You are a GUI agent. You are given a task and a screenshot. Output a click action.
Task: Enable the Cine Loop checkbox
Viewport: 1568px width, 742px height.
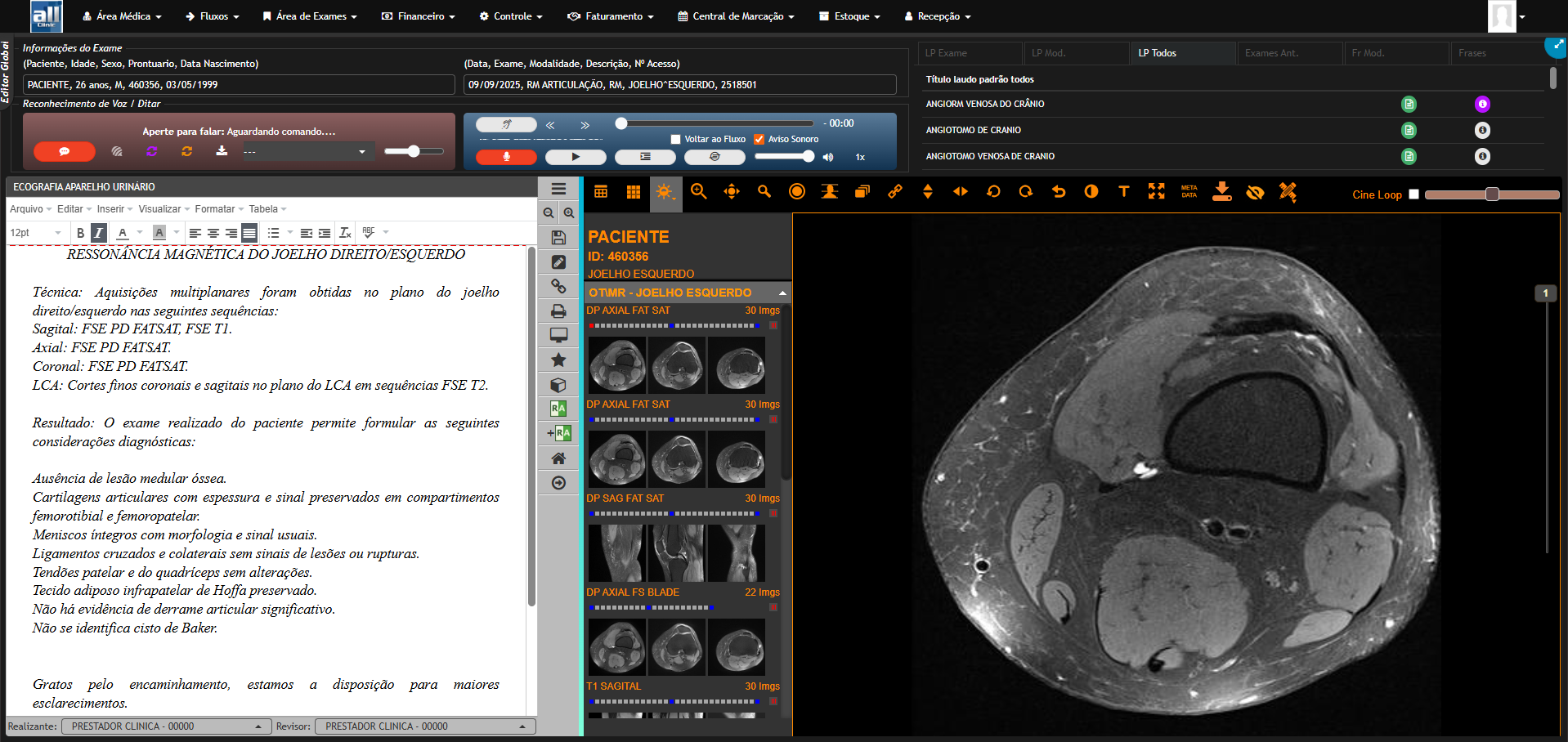click(x=1413, y=194)
